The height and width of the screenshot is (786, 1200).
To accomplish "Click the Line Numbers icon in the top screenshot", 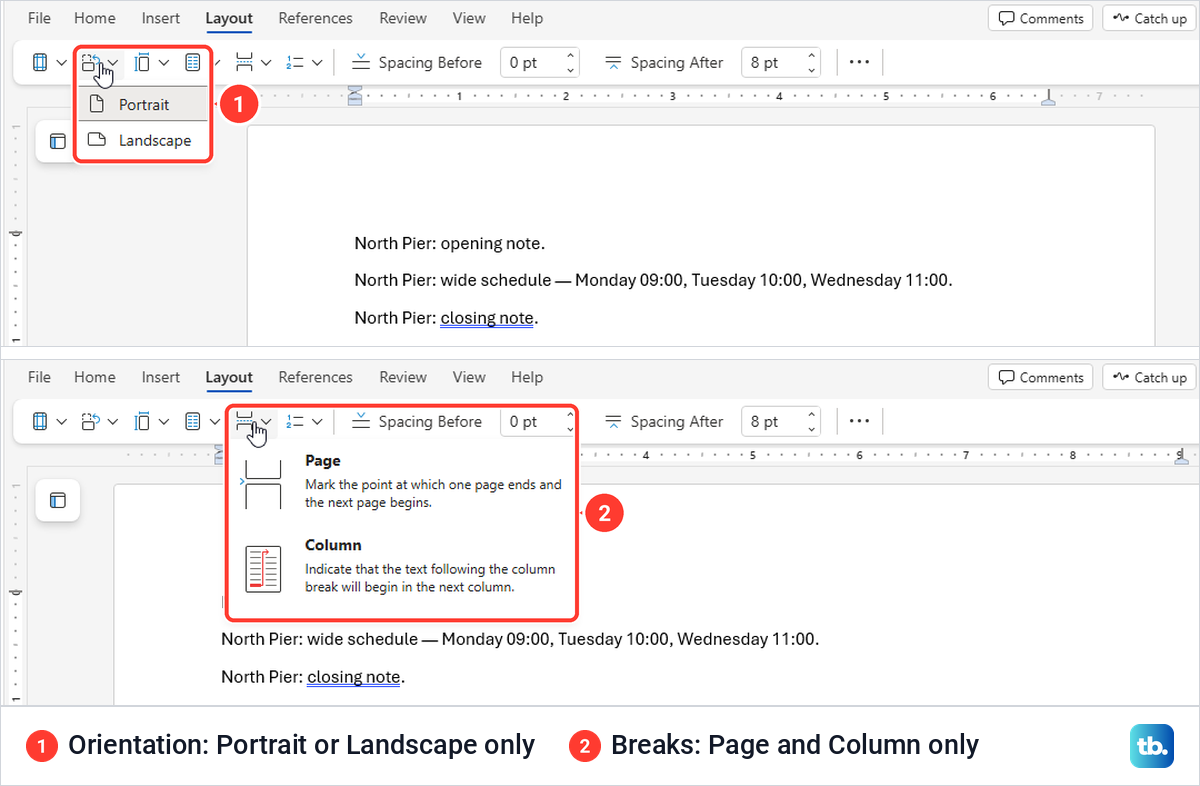I will click(295, 62).
